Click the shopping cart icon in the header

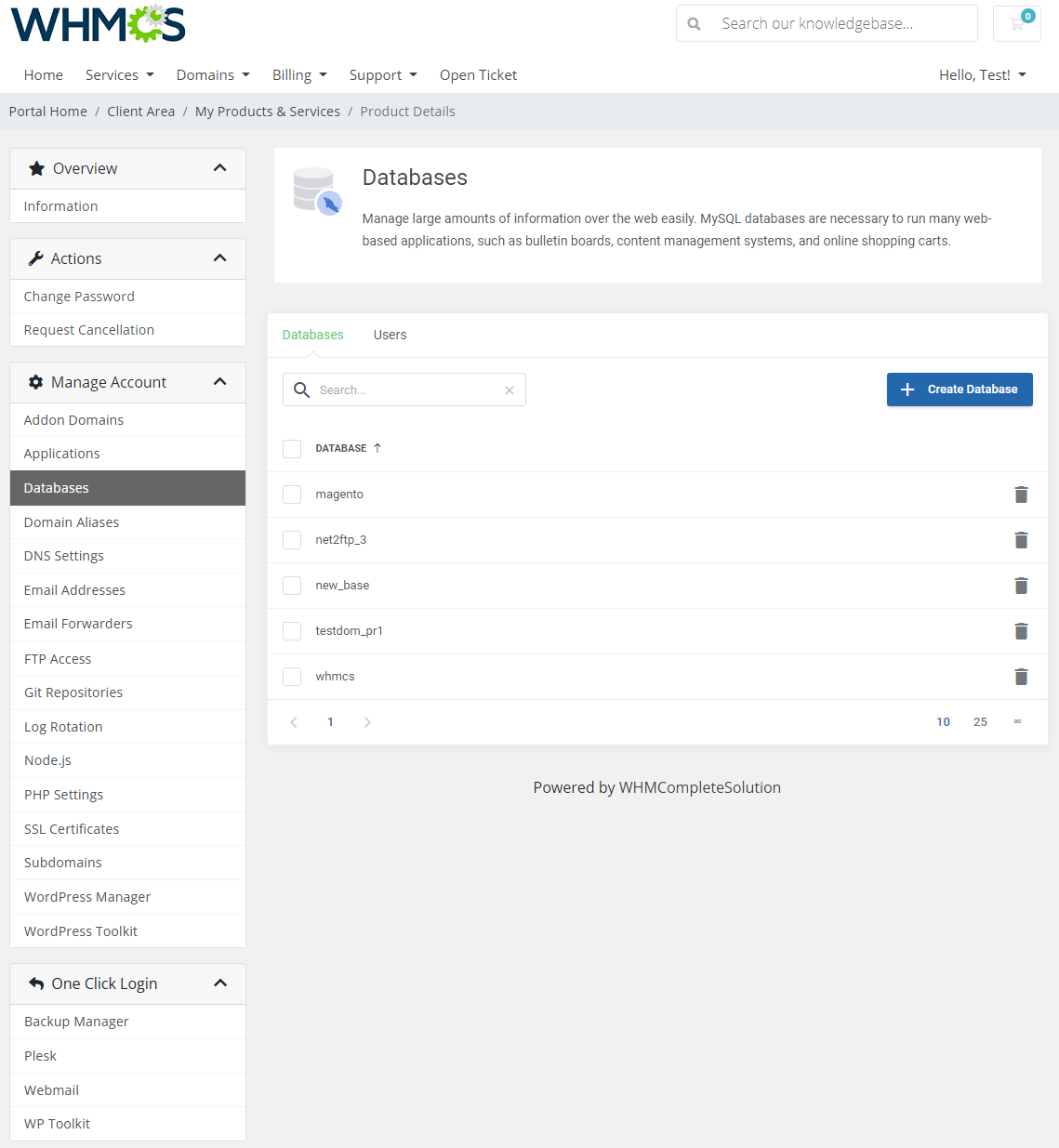[1016, 23]
